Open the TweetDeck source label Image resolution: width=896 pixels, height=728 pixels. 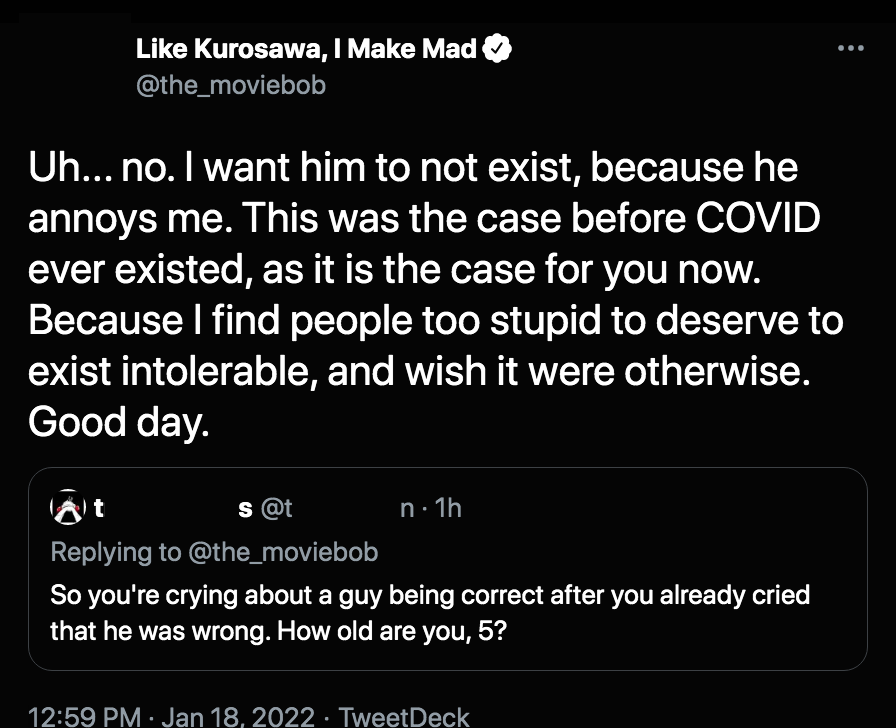point(404,717)
